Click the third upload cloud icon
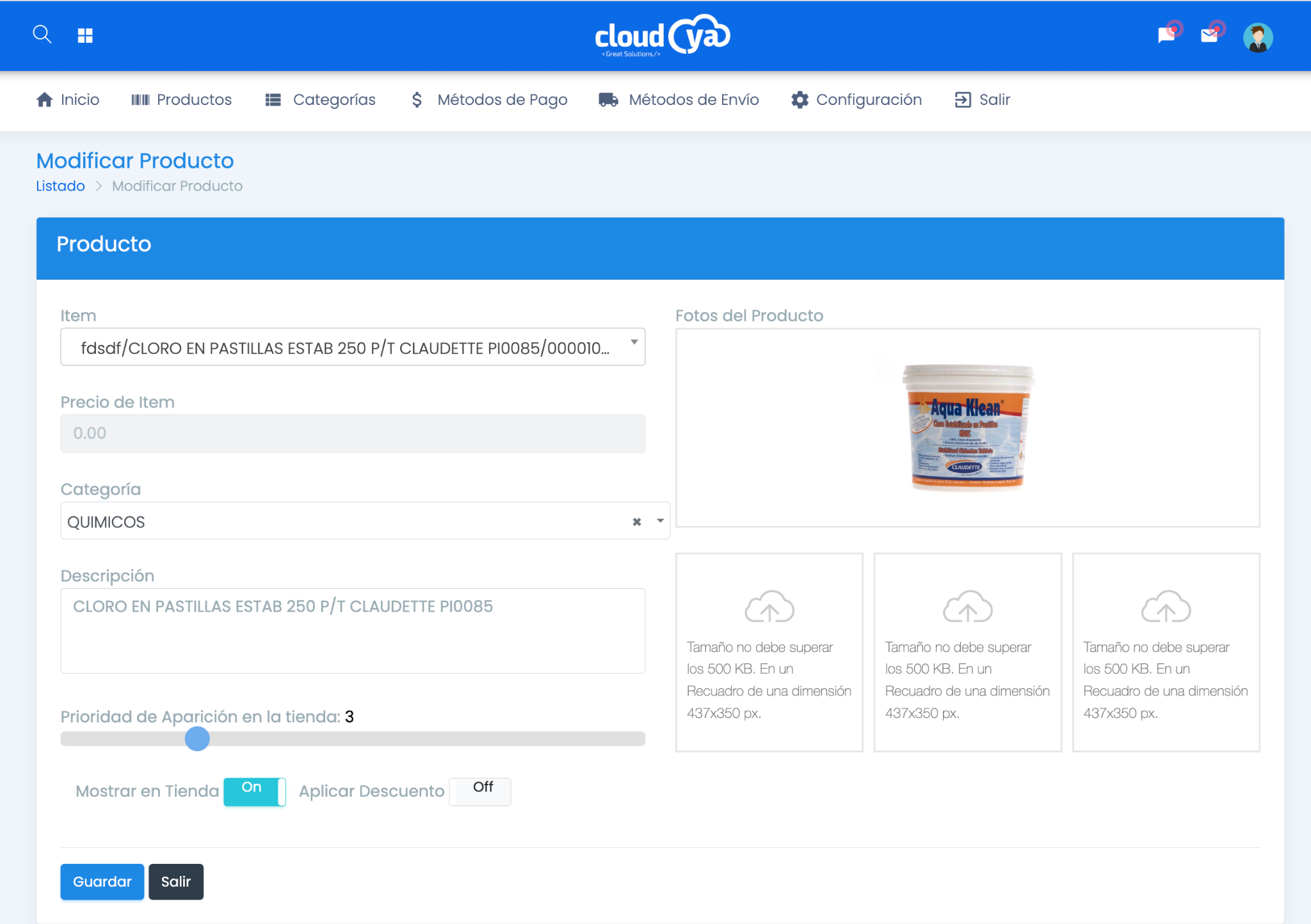 [1166, 606]
